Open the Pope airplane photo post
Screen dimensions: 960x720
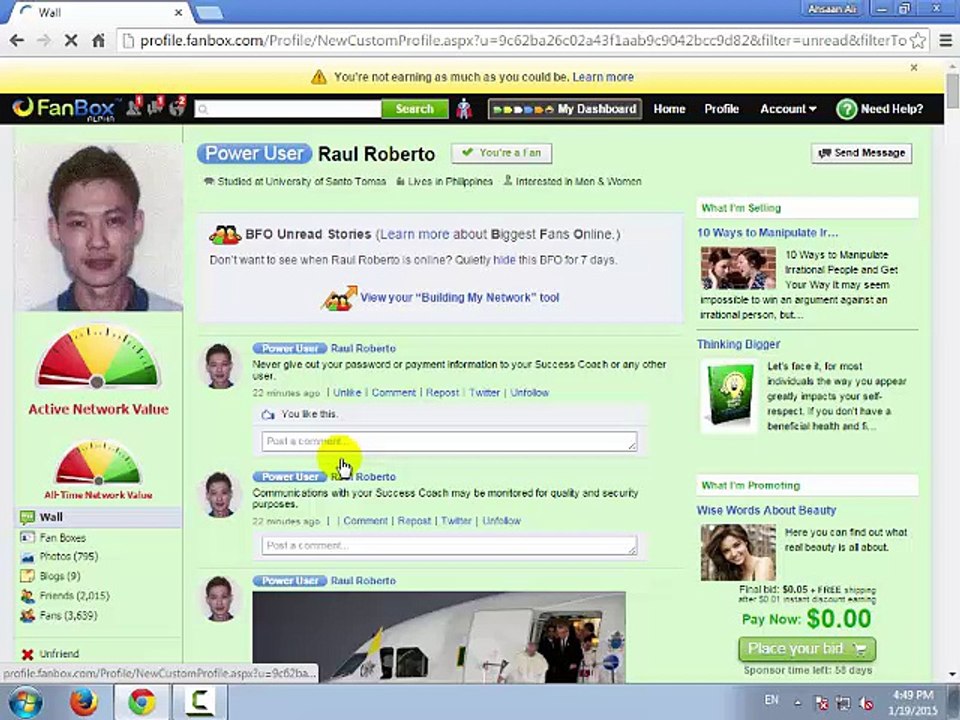pyautogui.click(x=439, y=637)
